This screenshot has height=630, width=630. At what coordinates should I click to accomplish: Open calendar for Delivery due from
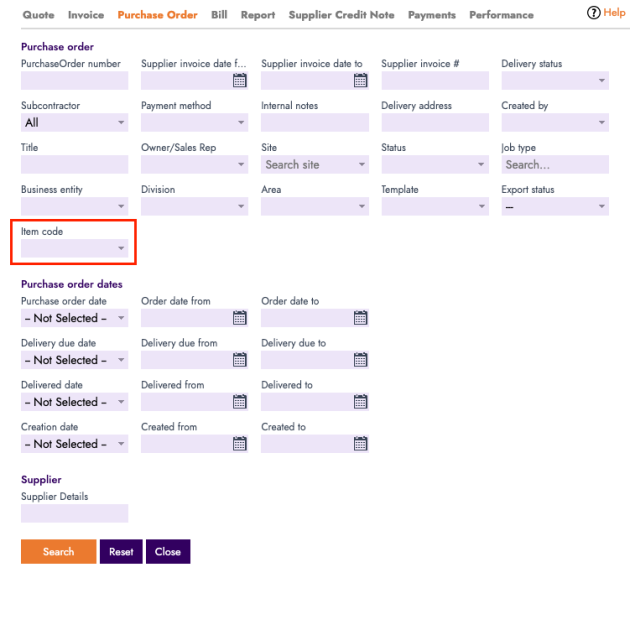[239, 360]
